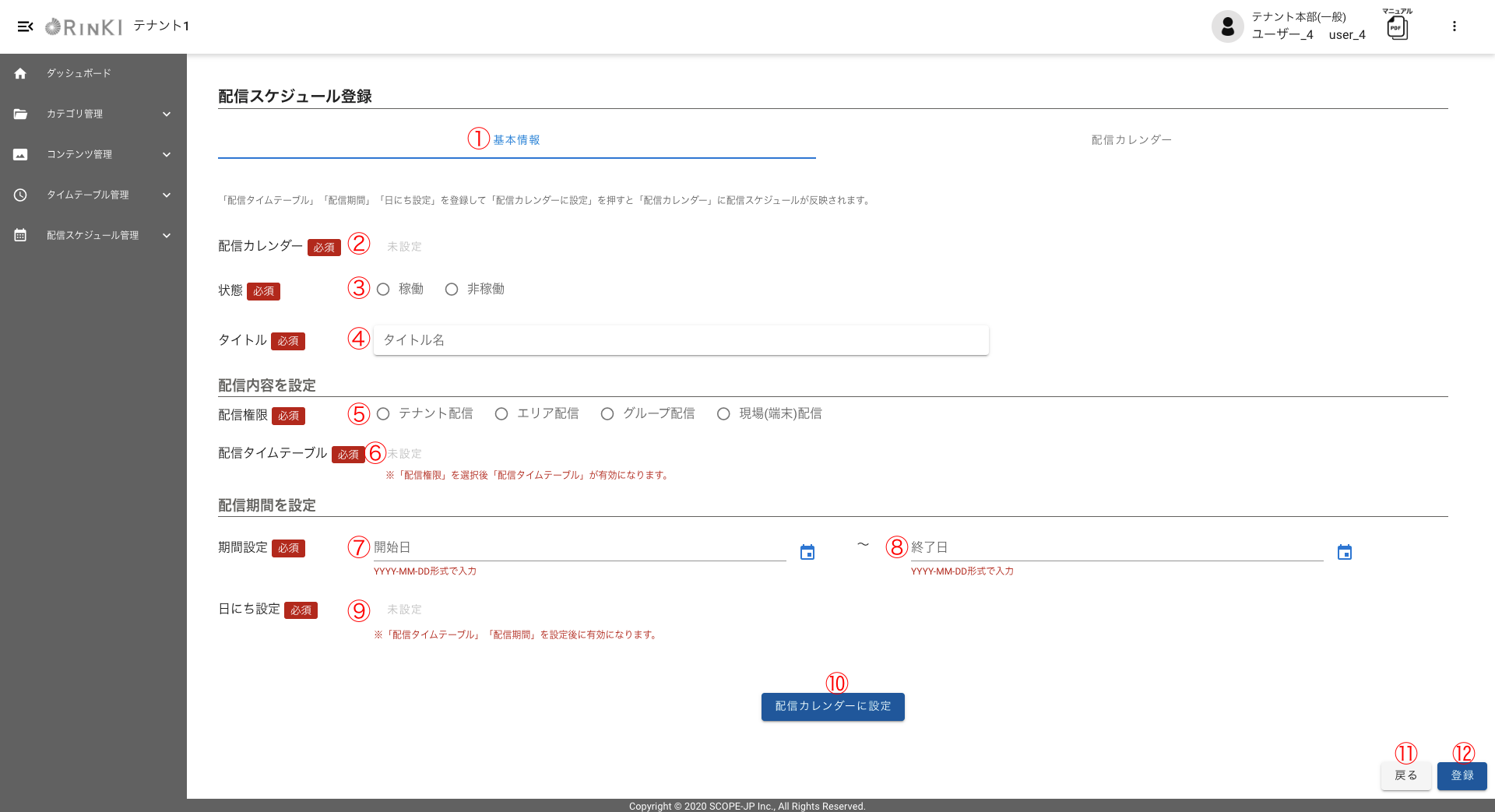Image resolution: width=1495 pixels, height=812 pixels.
Task: Open the end date calendar picker
Action: tap(1344, 553)
